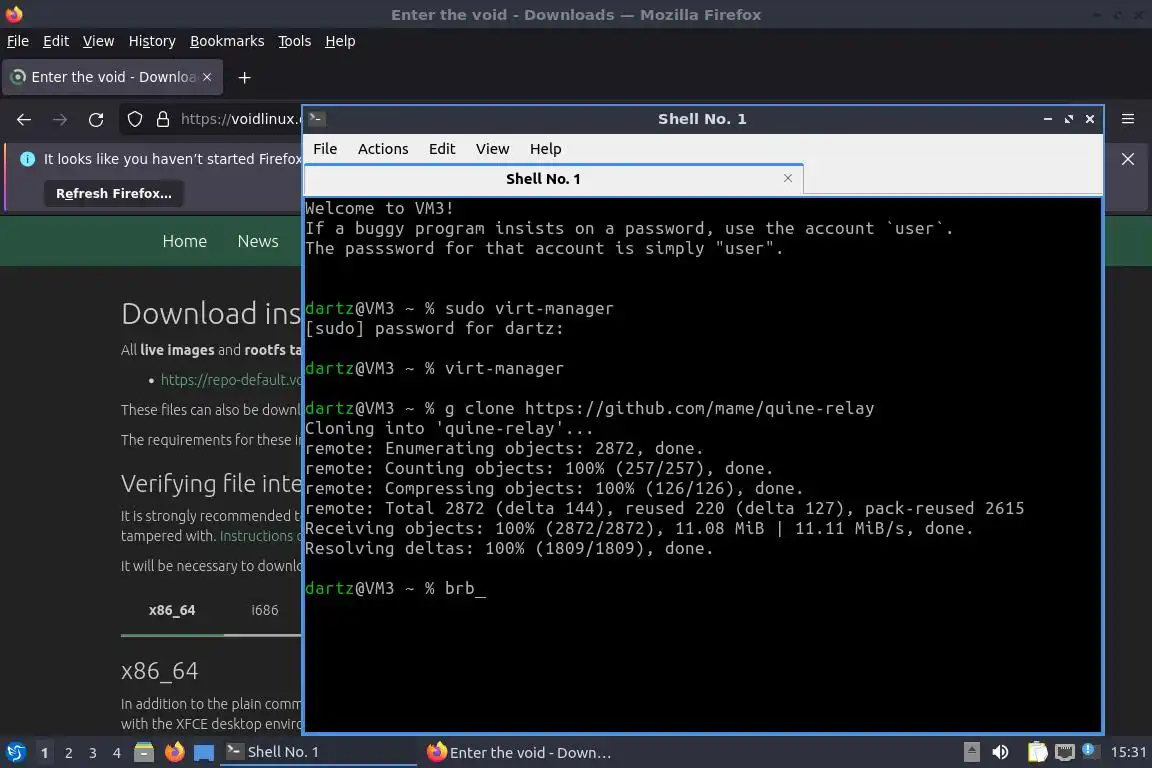The width and height of the screenshot is (1152, 768).
Task: Open the terminal File menu
Action: tap(325, 148)
